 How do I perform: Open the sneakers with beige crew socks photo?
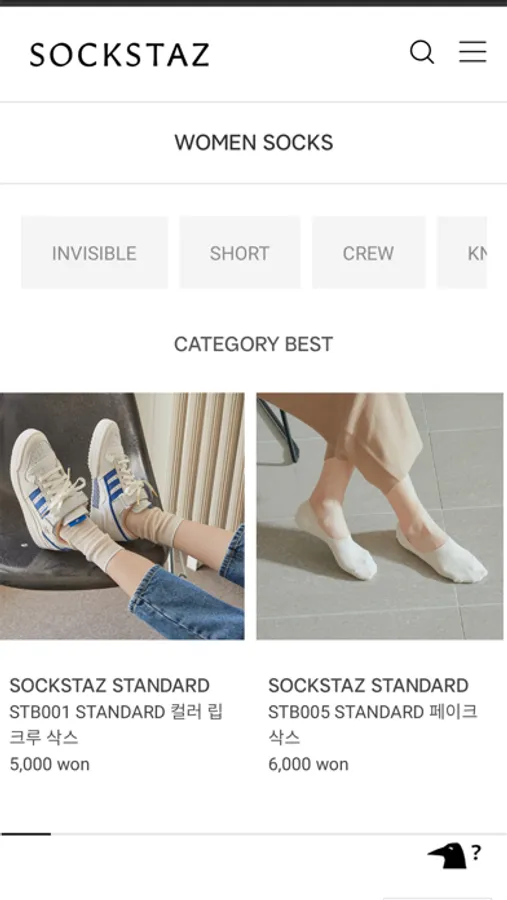tap(122, 516)
